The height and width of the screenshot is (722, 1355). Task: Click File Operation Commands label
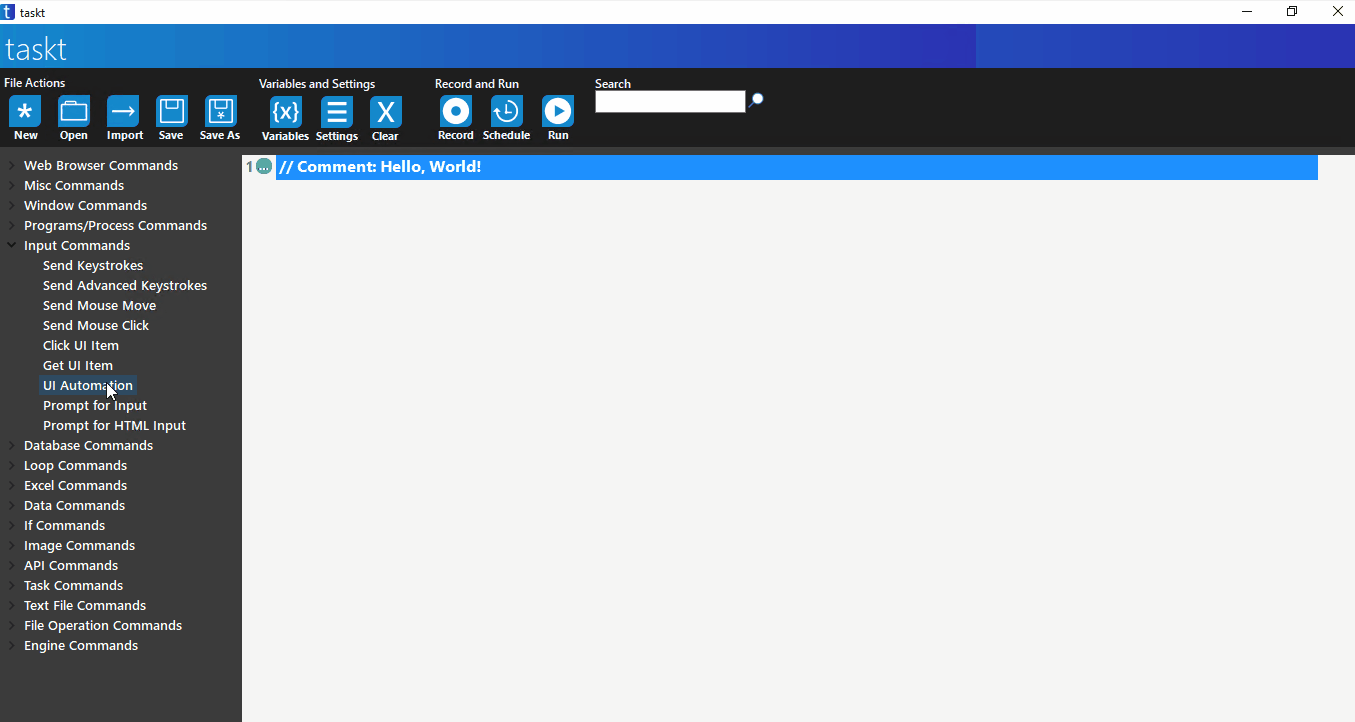pos(103,626)
